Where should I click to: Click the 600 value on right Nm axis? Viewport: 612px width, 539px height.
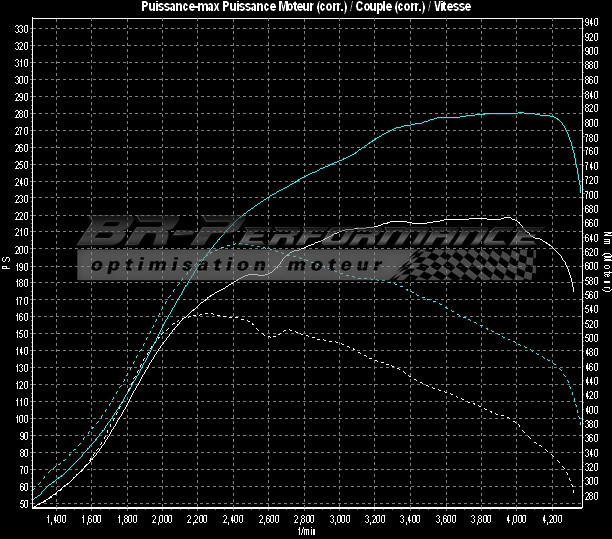(x=592, y=266)
